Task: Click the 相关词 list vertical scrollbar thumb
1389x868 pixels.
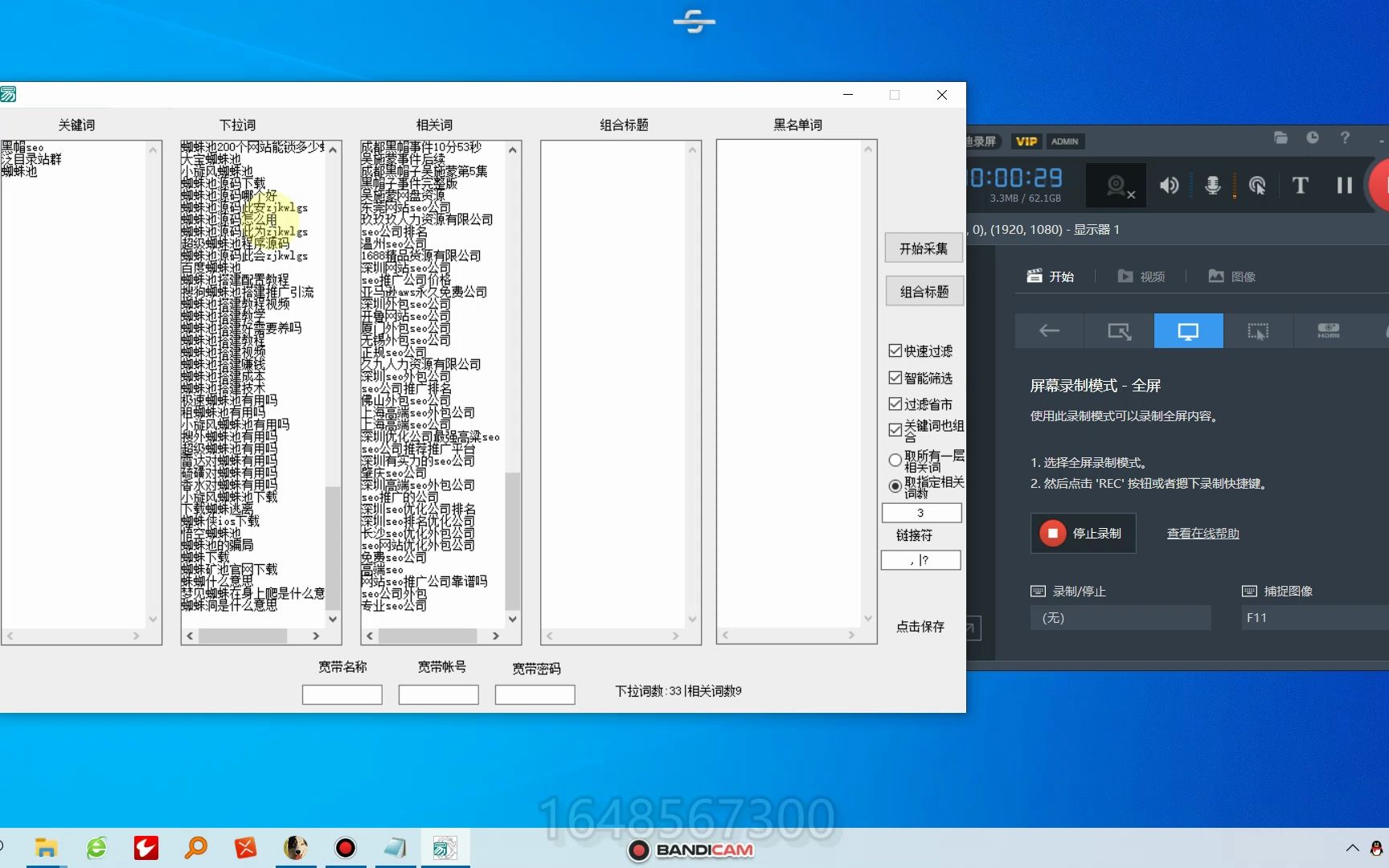Action: 513,542
